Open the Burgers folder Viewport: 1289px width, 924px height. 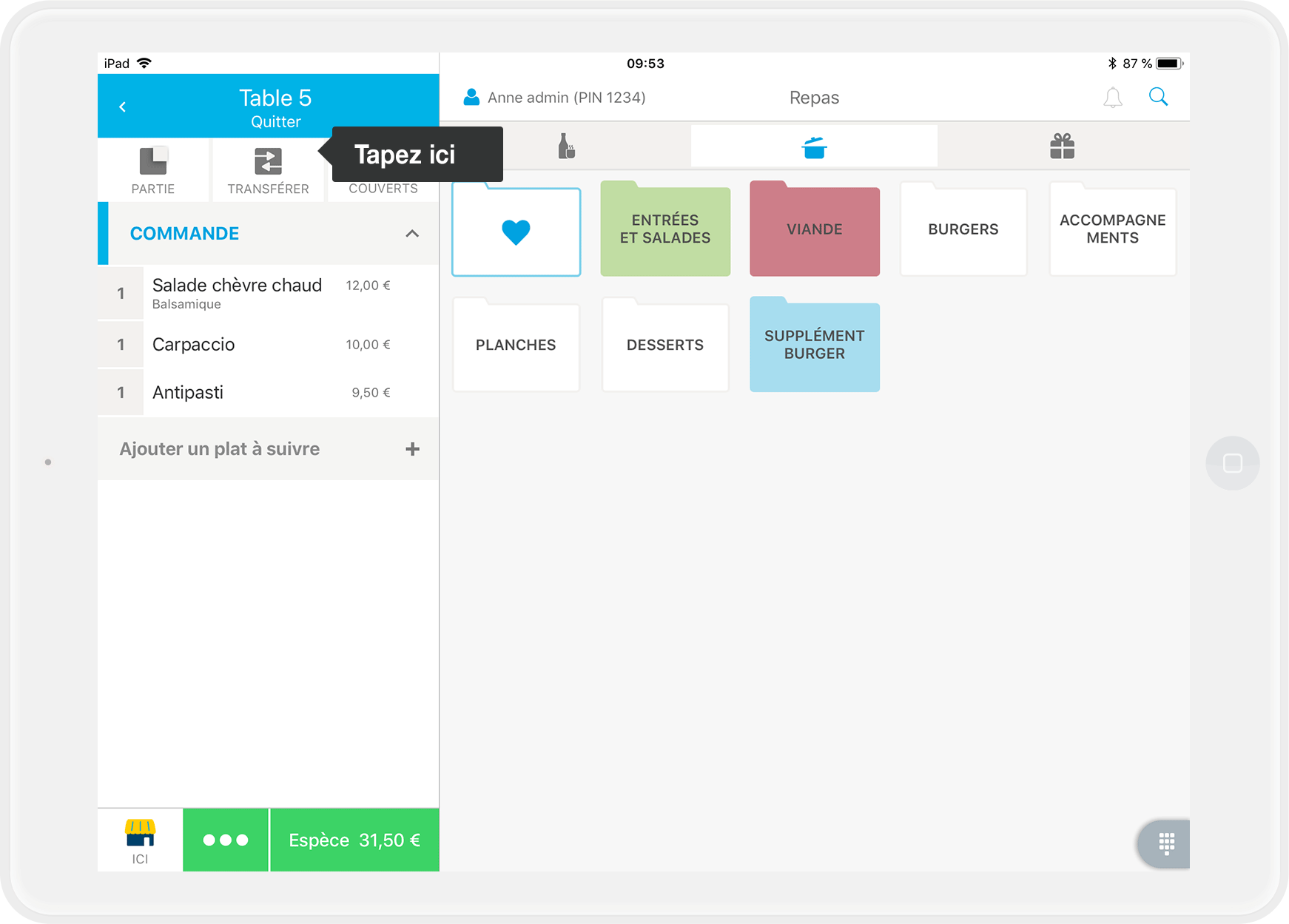963,229
